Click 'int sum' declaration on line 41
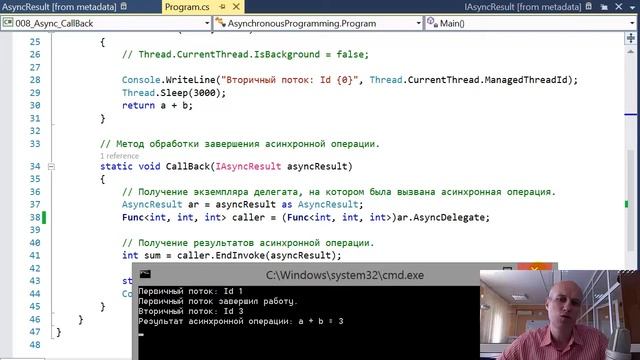 (x=141, y=255)
